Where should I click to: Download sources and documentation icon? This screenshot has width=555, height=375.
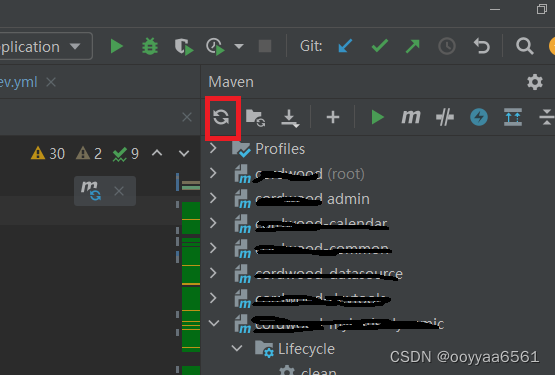click(290, 118)
